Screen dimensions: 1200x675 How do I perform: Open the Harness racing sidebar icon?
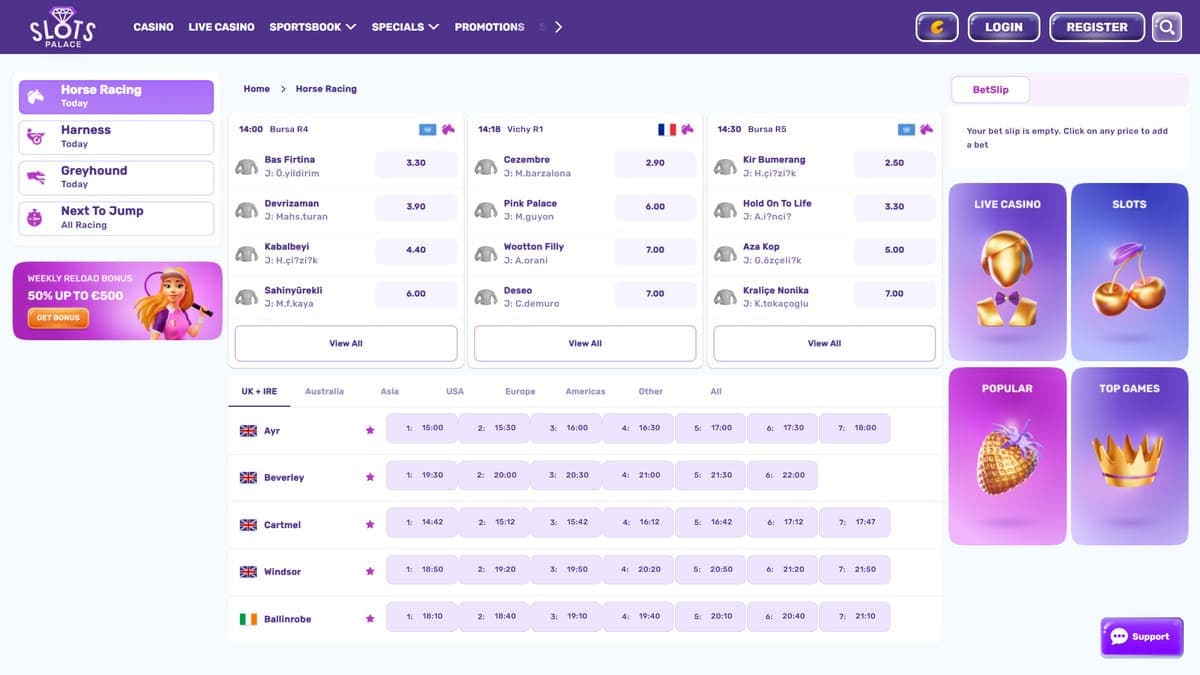(35, 137)
